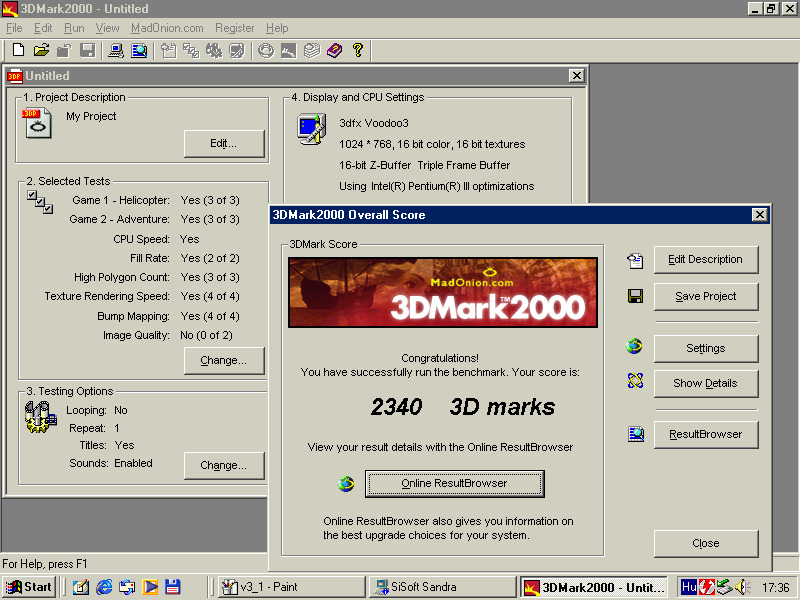The image size is (800, 600).
Task: Click the Testing Options gears icon
Action: [x=40, y=417]
